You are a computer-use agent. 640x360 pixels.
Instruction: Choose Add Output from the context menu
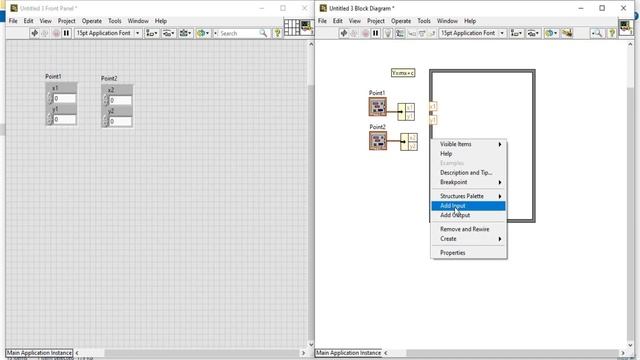point(469,215)
